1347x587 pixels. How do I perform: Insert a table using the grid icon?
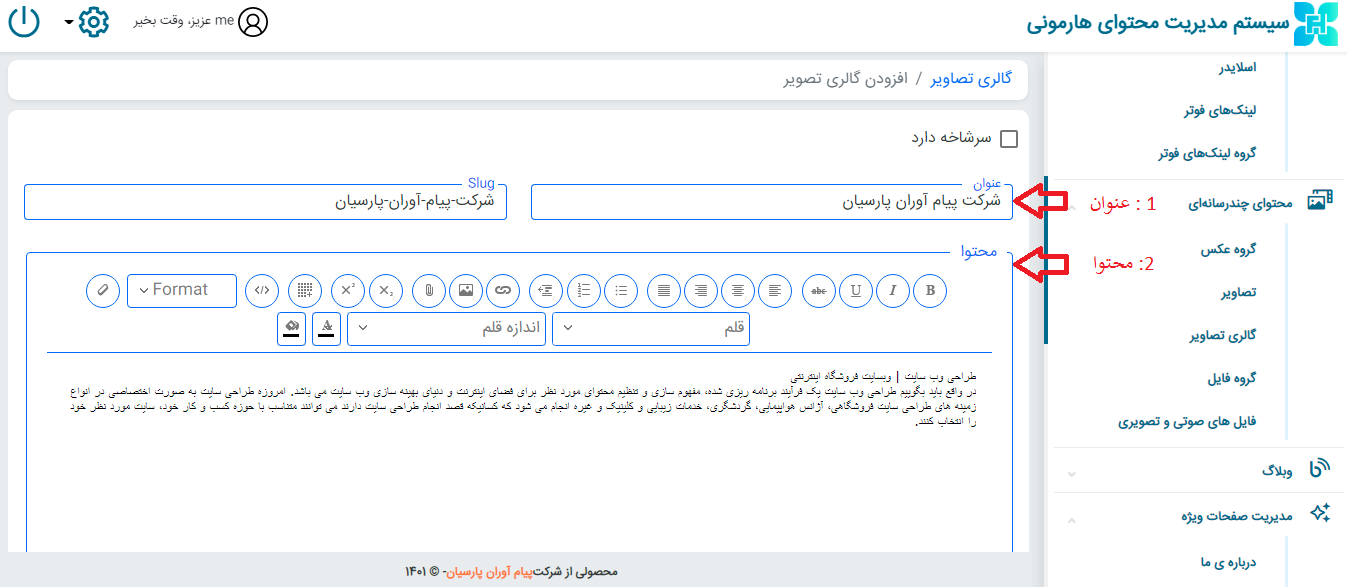[x=305, y=290]
